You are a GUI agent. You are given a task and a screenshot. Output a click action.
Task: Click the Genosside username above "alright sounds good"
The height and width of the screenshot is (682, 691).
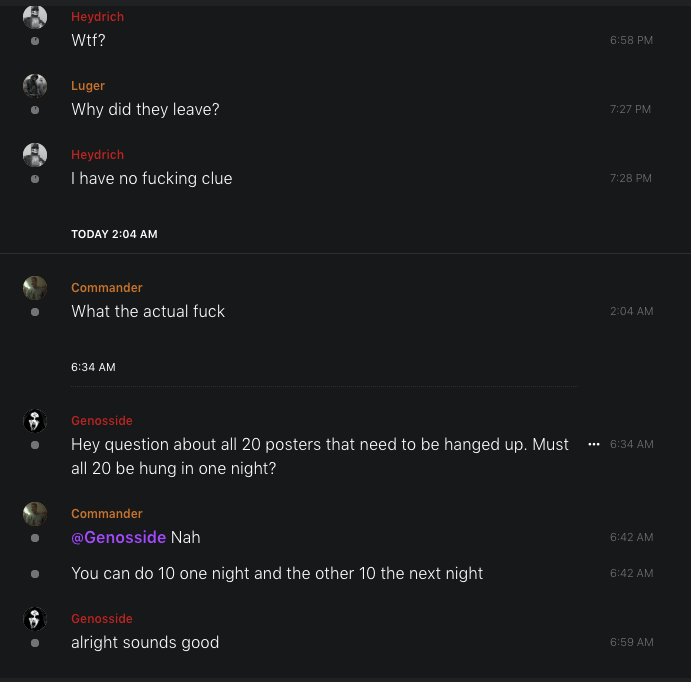pyautogui.click(x=101, y=619)
